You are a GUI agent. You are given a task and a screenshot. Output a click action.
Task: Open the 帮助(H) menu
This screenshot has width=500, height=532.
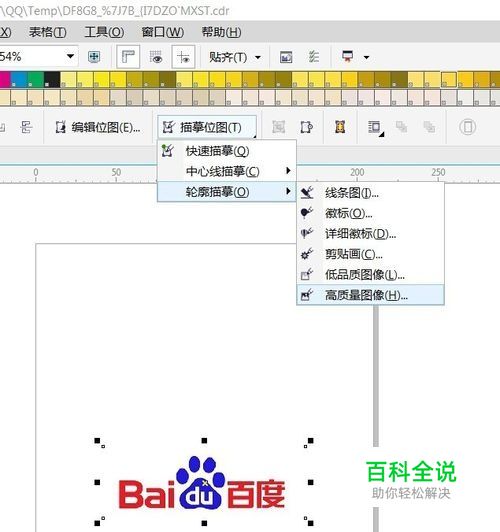222,33
